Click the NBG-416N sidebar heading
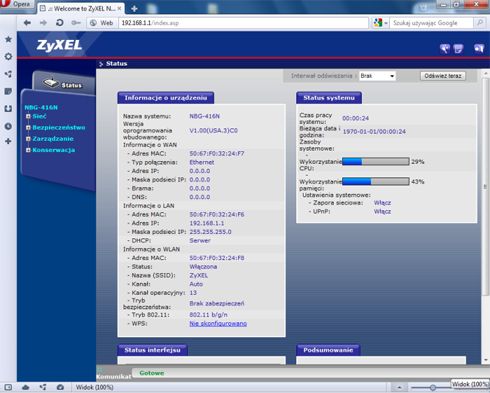This screenshot has width=490, height=393. [41, 107]
